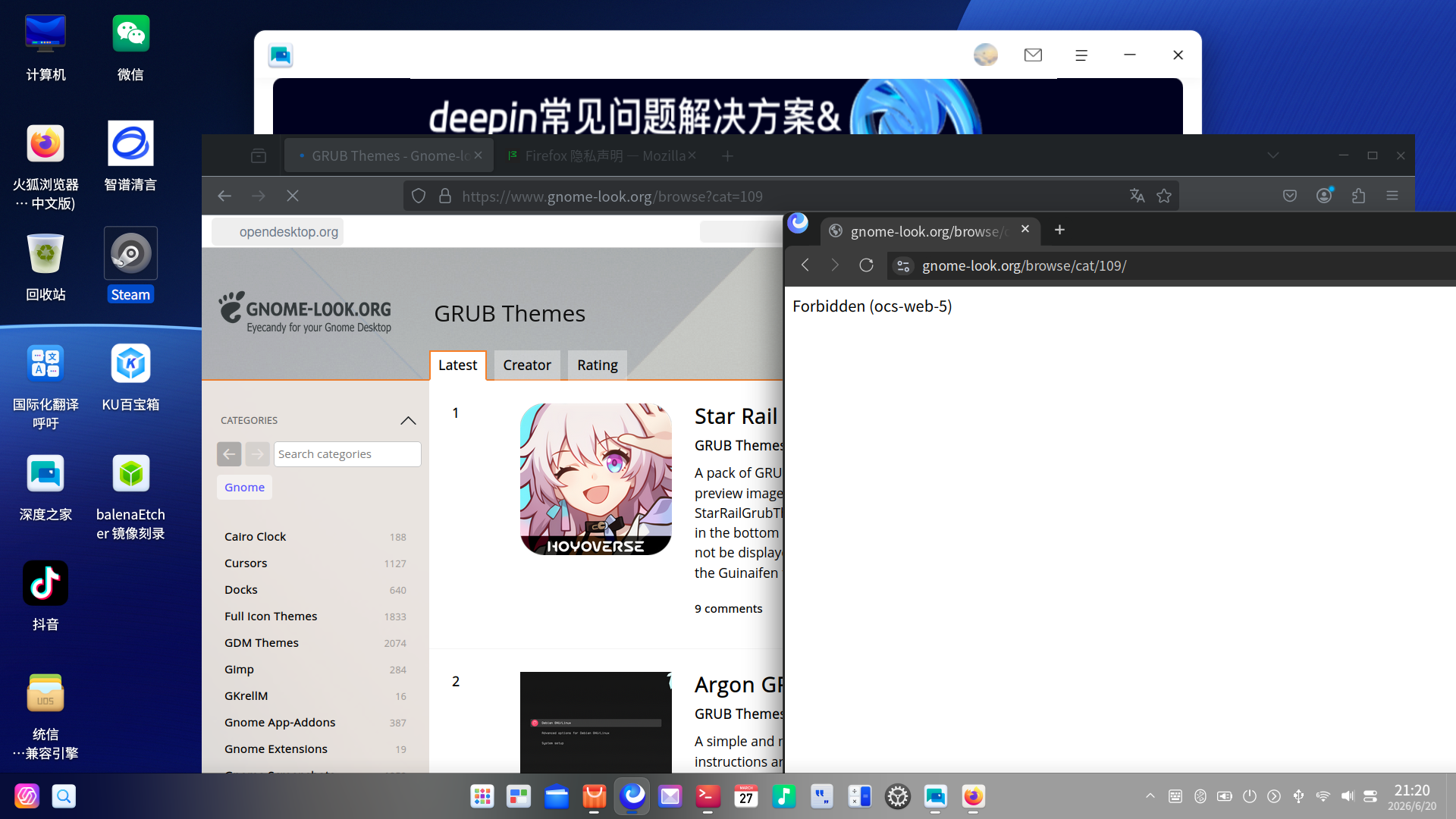Open site info icon in deepin browser
Image resolution: width=1456 pixels, height=819 pixels.
[903, 266]
